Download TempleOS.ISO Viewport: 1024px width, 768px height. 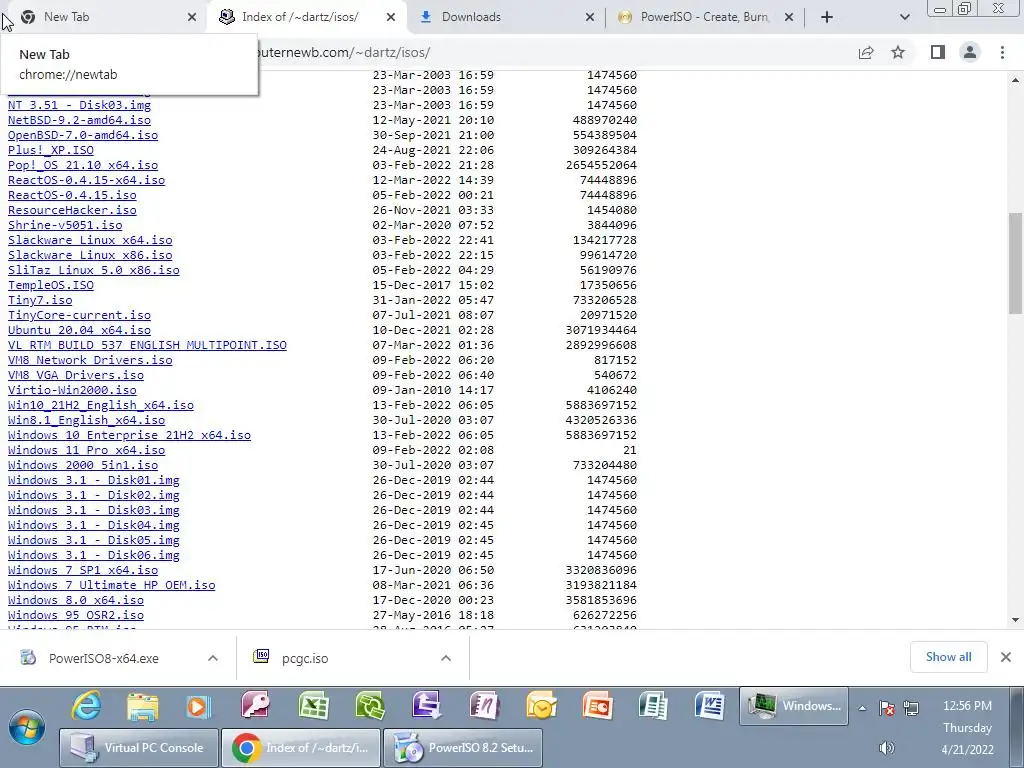(51, 285)
